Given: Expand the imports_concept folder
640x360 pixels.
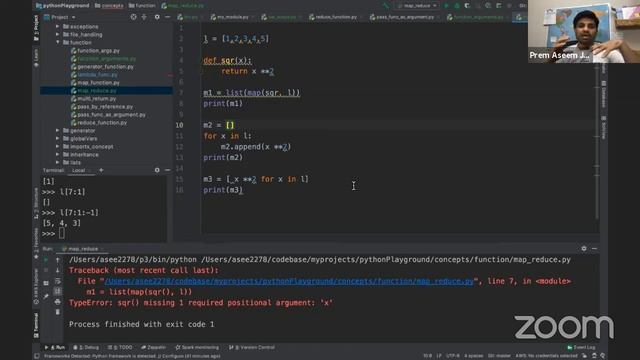Looking at the screenshot, I should coord(58,147).
